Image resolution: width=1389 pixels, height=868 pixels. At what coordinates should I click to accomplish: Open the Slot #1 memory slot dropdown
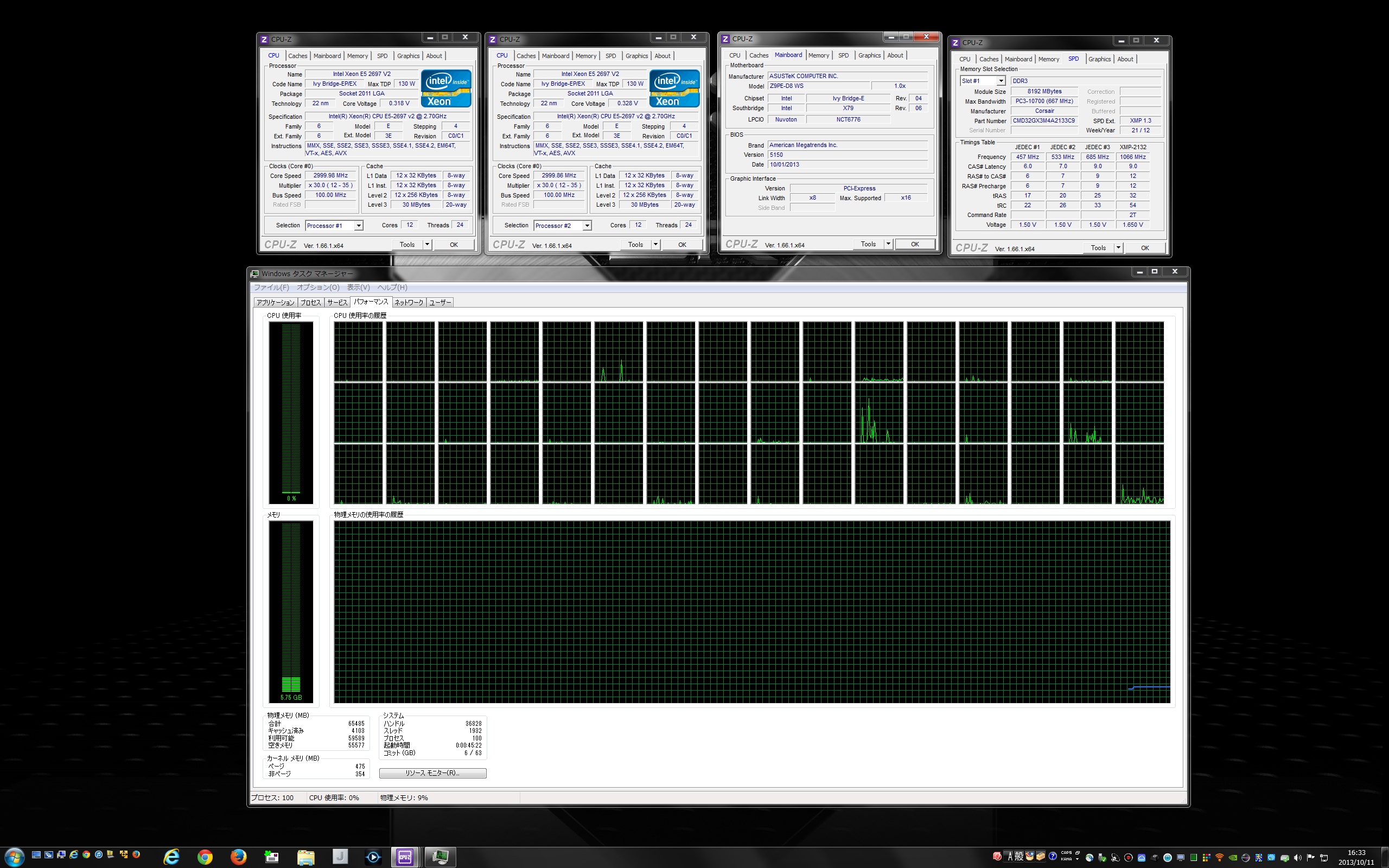point(1001,81)
